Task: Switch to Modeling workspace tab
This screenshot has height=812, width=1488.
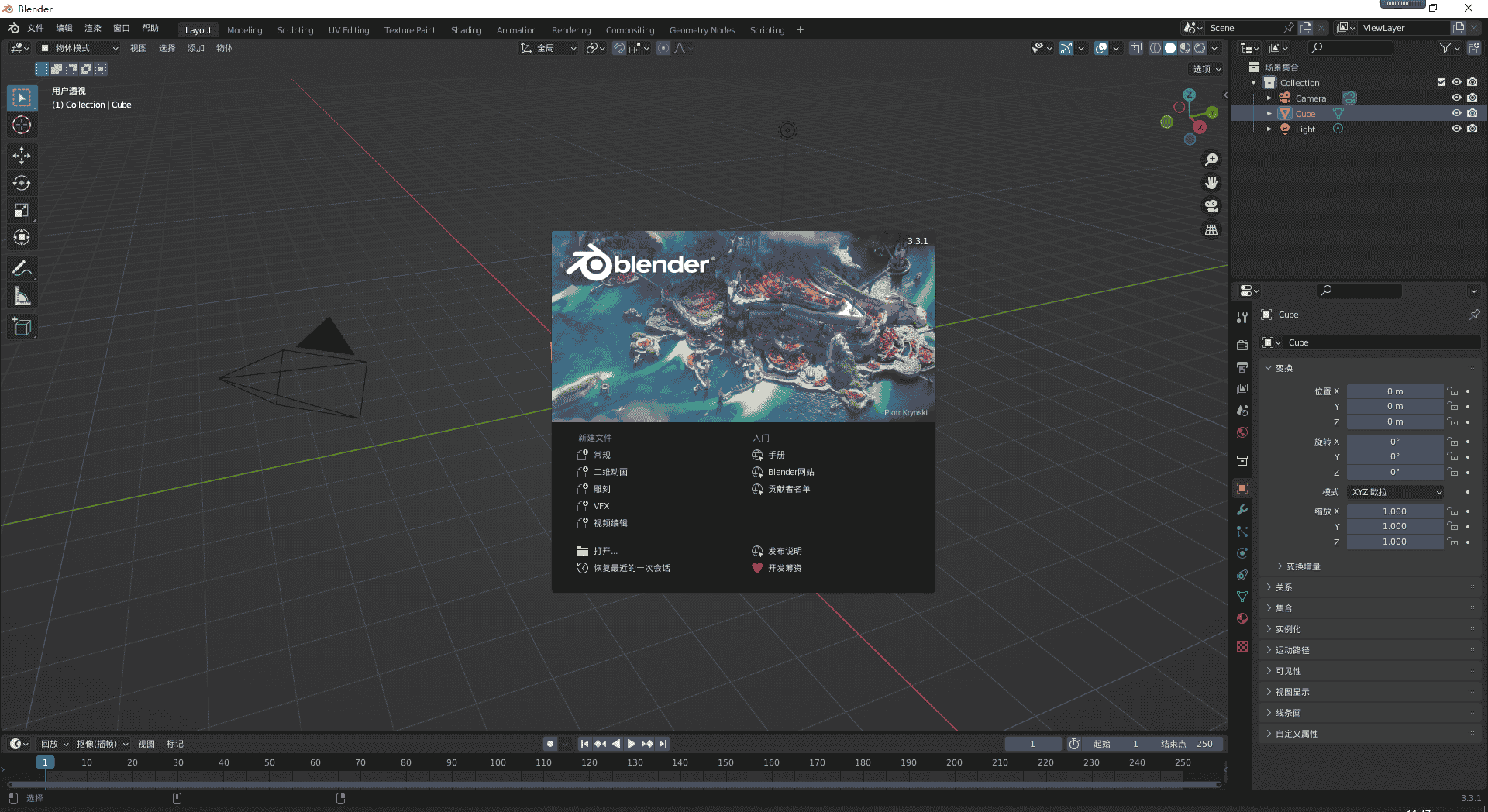Action: tap(245, 30)
